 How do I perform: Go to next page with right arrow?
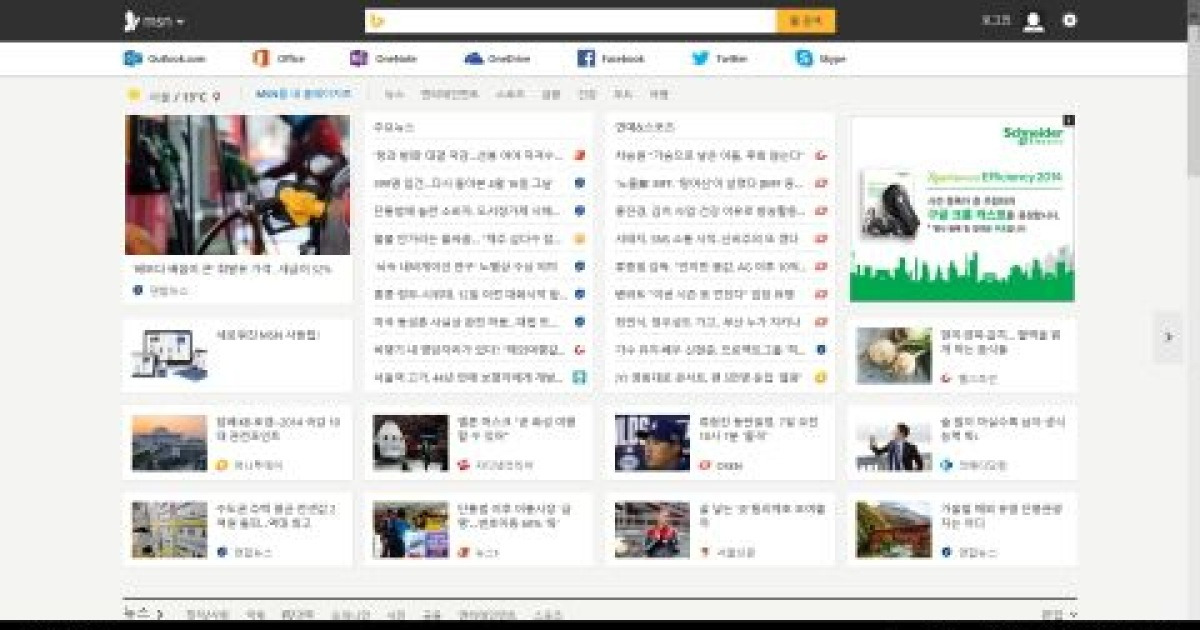[x=1168, y=337]
